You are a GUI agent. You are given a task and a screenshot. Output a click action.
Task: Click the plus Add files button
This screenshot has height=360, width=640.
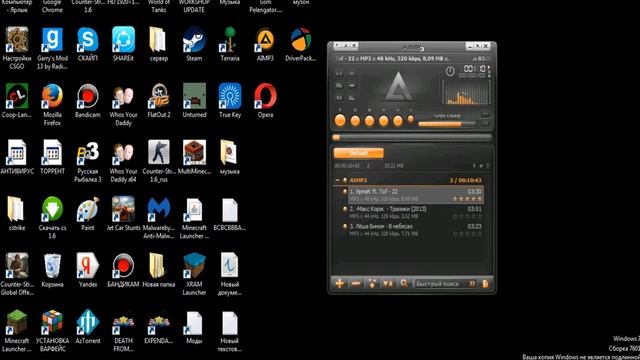(340, 283)
